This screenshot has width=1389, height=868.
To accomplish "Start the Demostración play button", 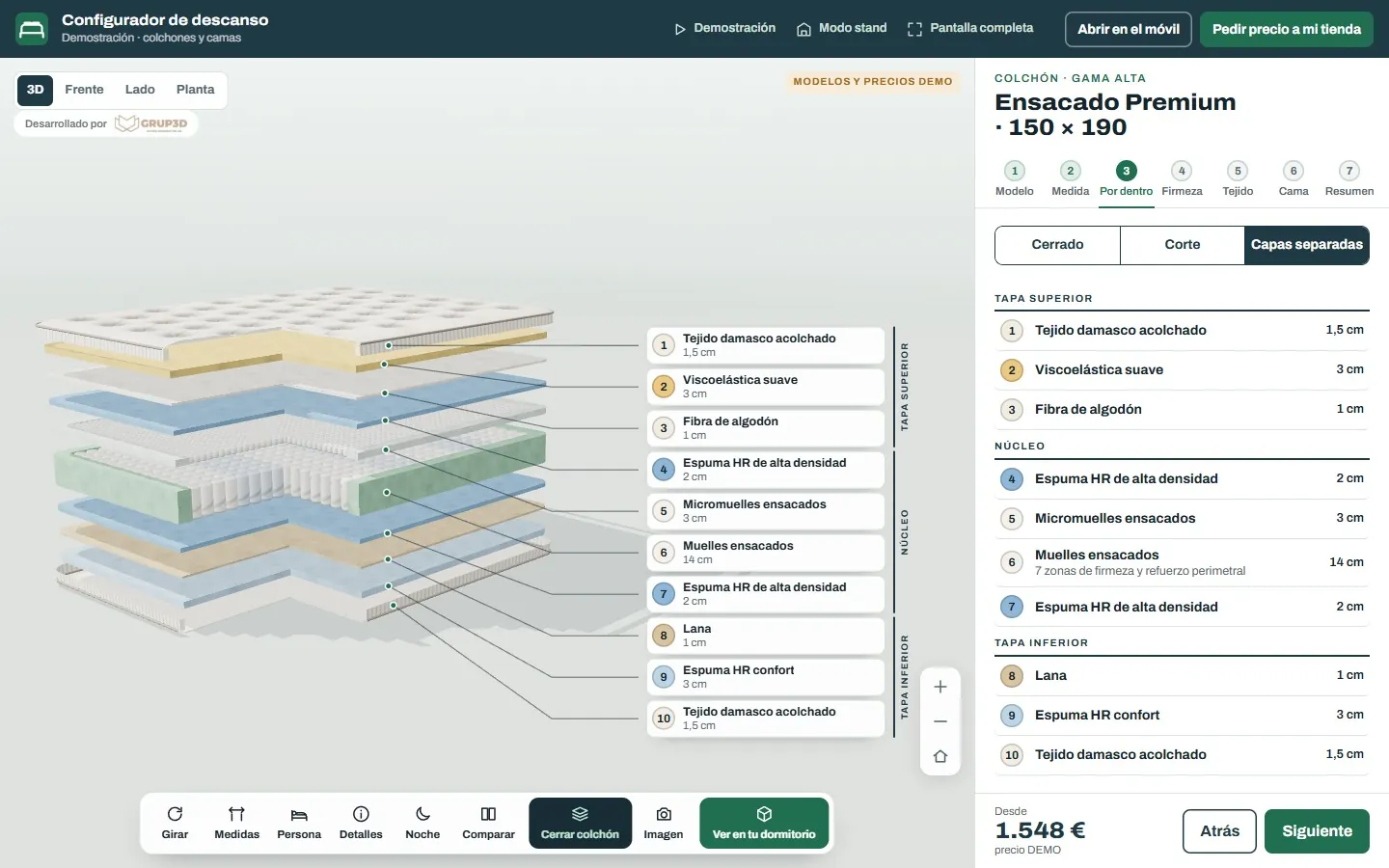I will (x=724, y=29).
